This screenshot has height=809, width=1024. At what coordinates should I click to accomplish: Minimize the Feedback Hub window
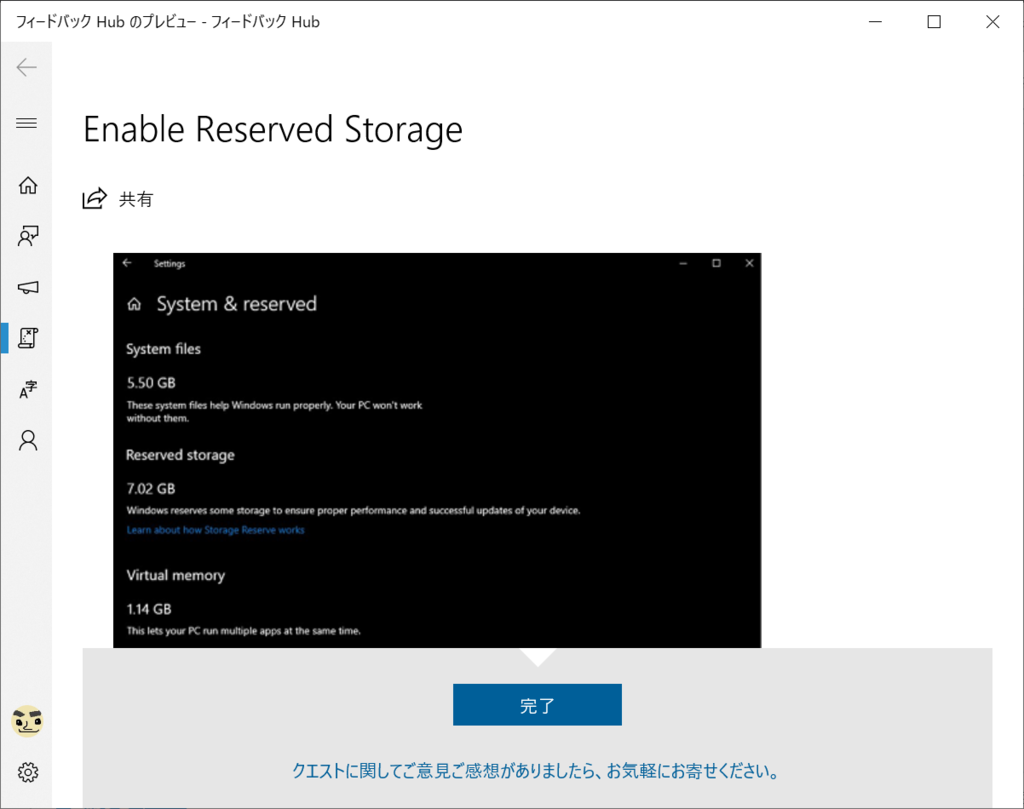pyautogui.click(x=875, y=22)
